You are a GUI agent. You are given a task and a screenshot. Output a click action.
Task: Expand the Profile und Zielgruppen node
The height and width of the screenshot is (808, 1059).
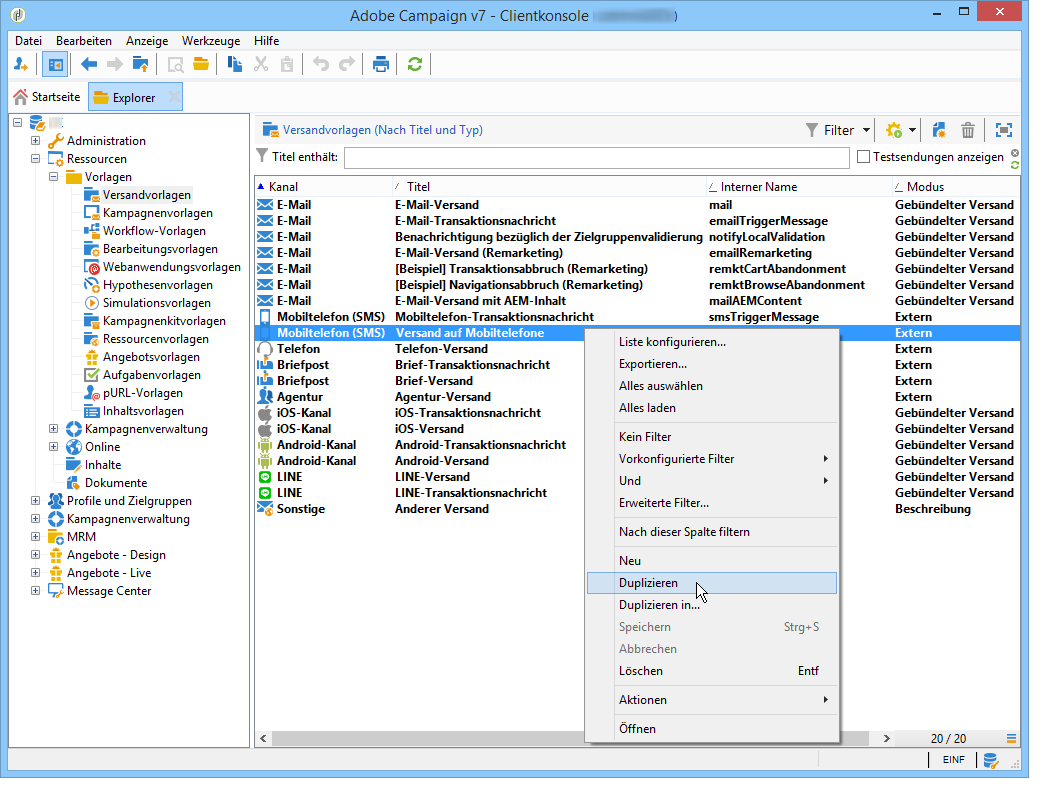click(36, 501)
